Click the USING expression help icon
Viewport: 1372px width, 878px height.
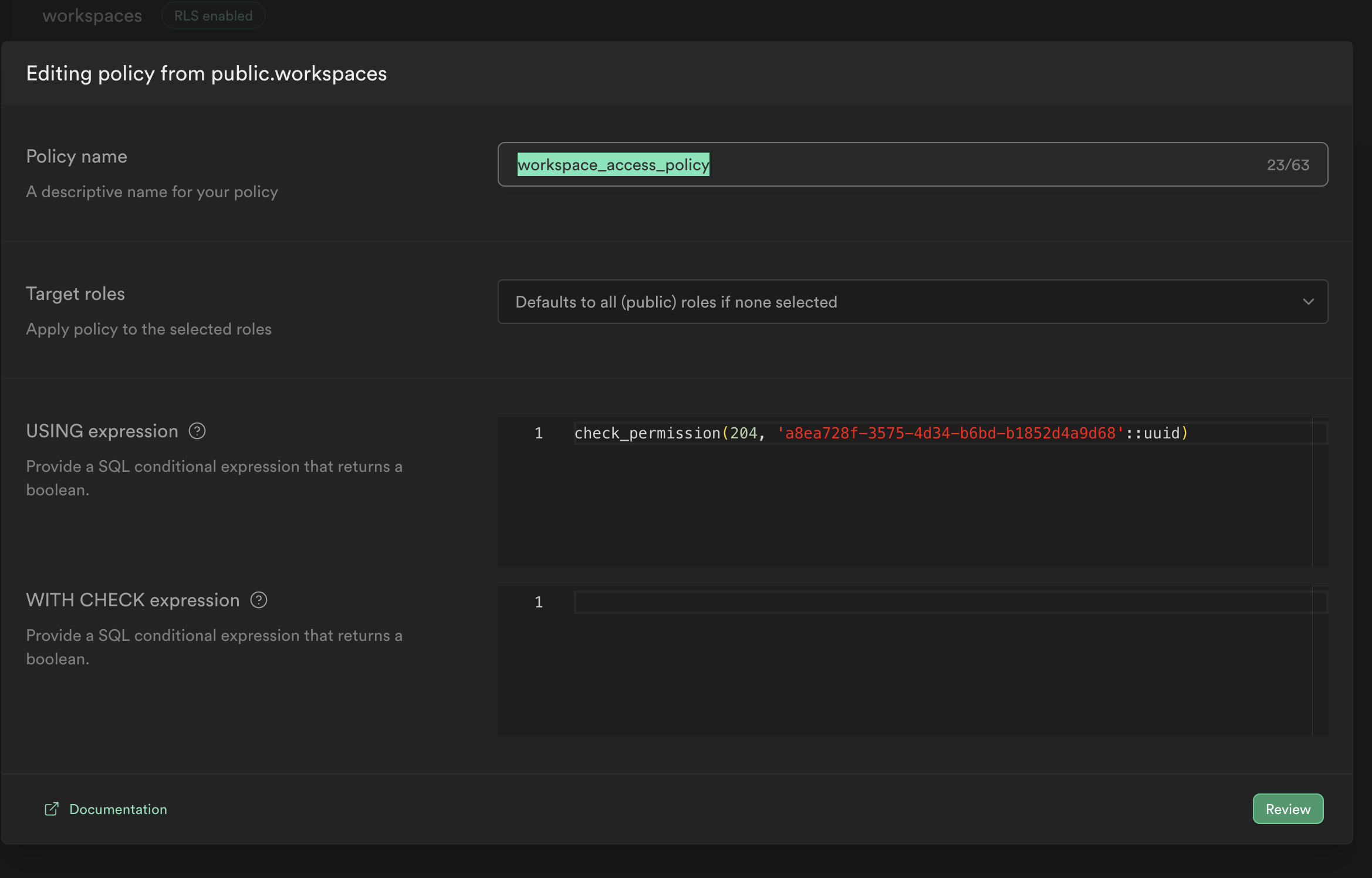[x=197, y=431]
